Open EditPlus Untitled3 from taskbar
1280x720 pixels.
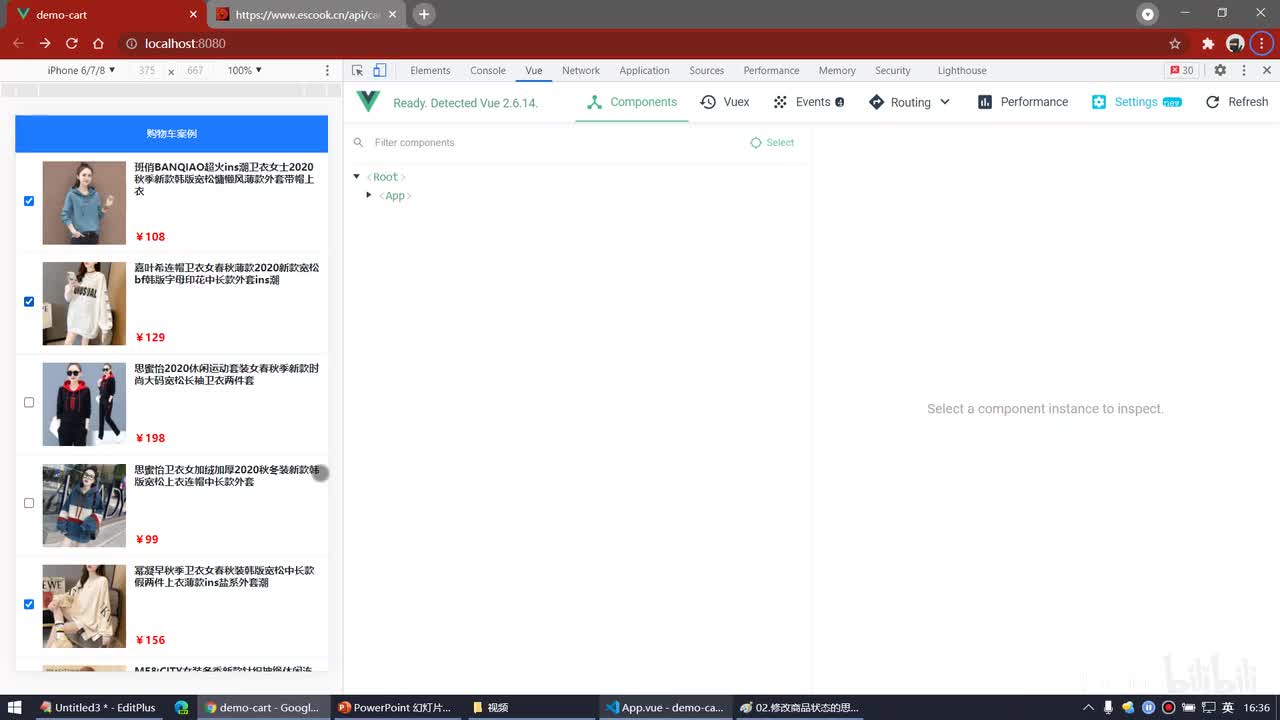(98, 707)
